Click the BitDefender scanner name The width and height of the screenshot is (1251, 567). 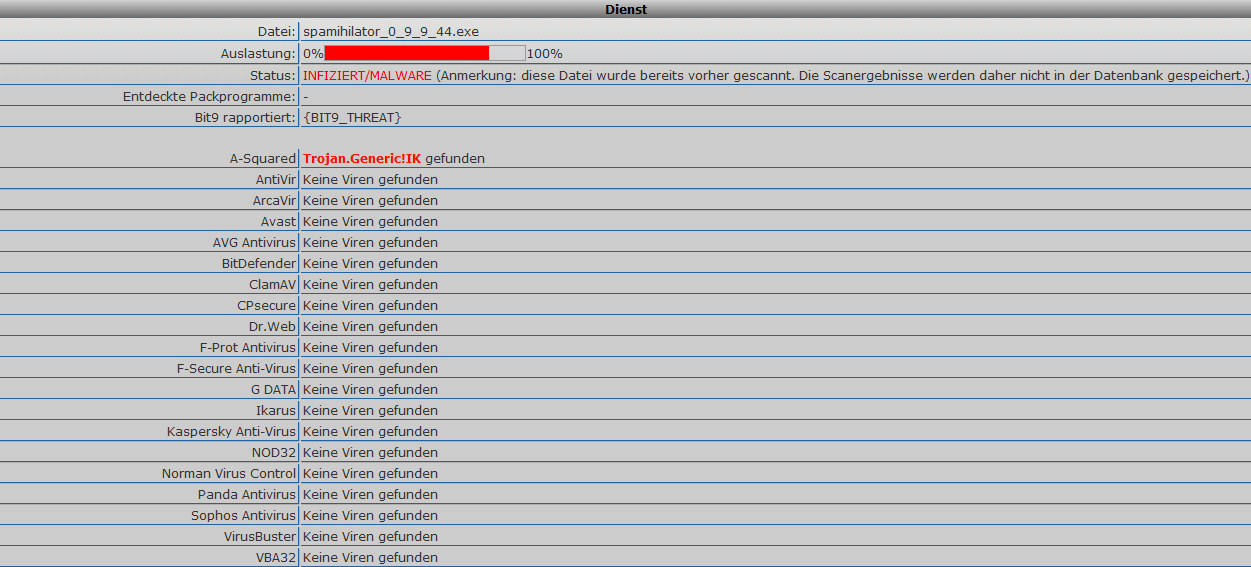tap(259, 263)
